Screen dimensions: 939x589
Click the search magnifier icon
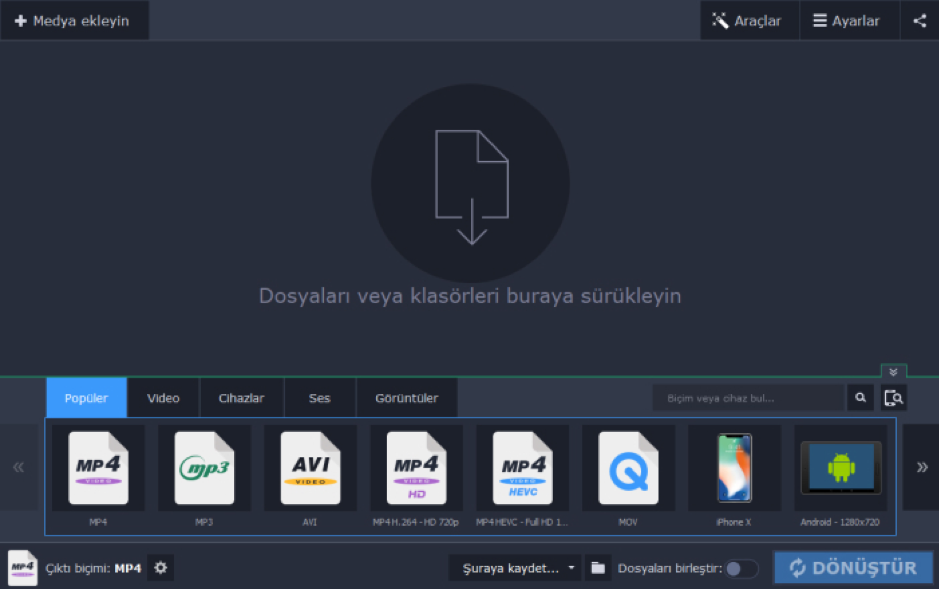click(861, 398)
